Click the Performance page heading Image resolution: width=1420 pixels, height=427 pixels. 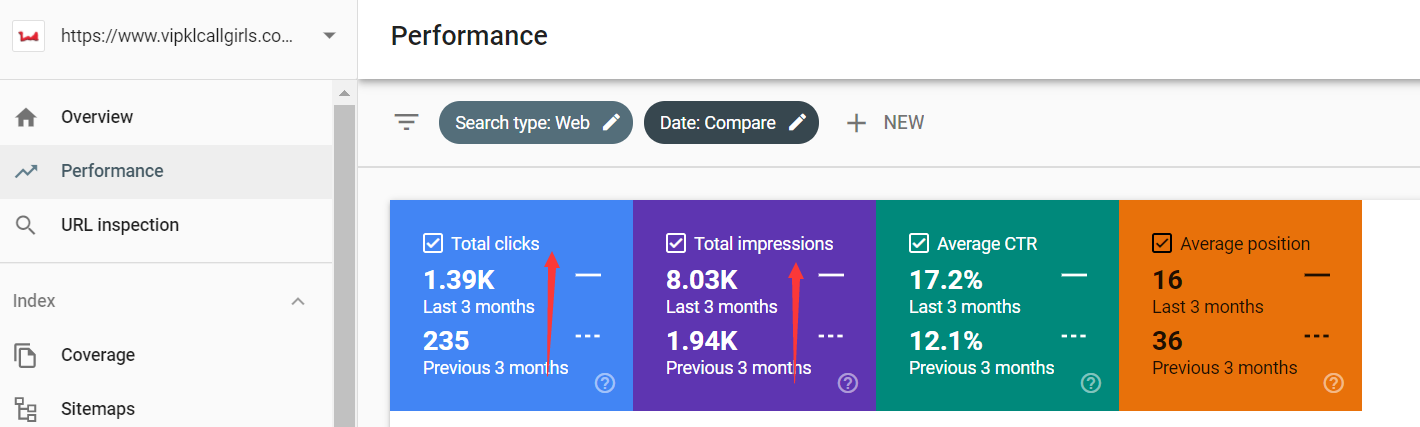click(x=469, y=36)
